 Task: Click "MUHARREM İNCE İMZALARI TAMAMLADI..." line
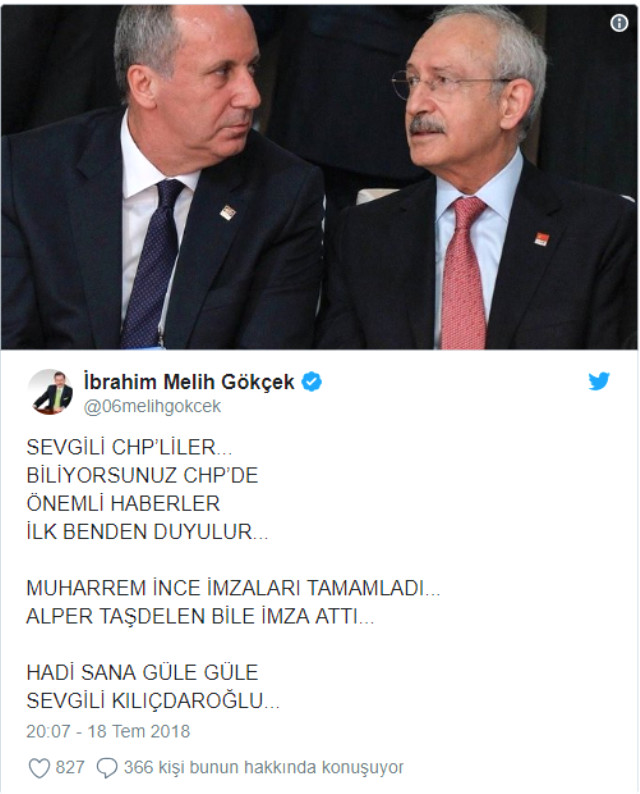[x=233, y=588]
